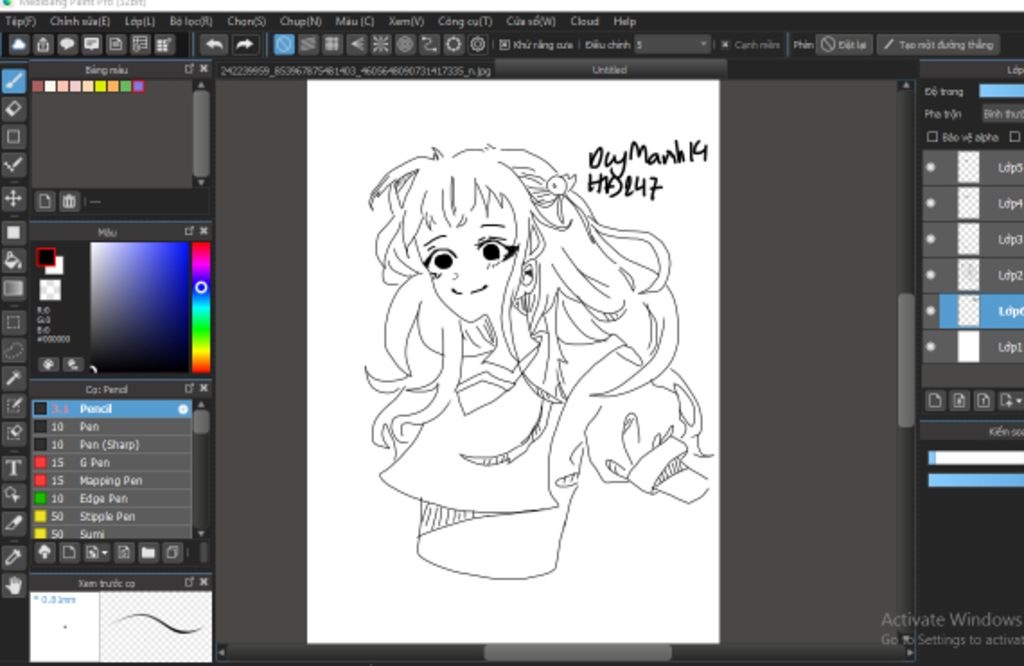The width and height of the screenshot is (1024, 666).
Task: Click Tạo một đường thẳng button
Action: (938, 44)
